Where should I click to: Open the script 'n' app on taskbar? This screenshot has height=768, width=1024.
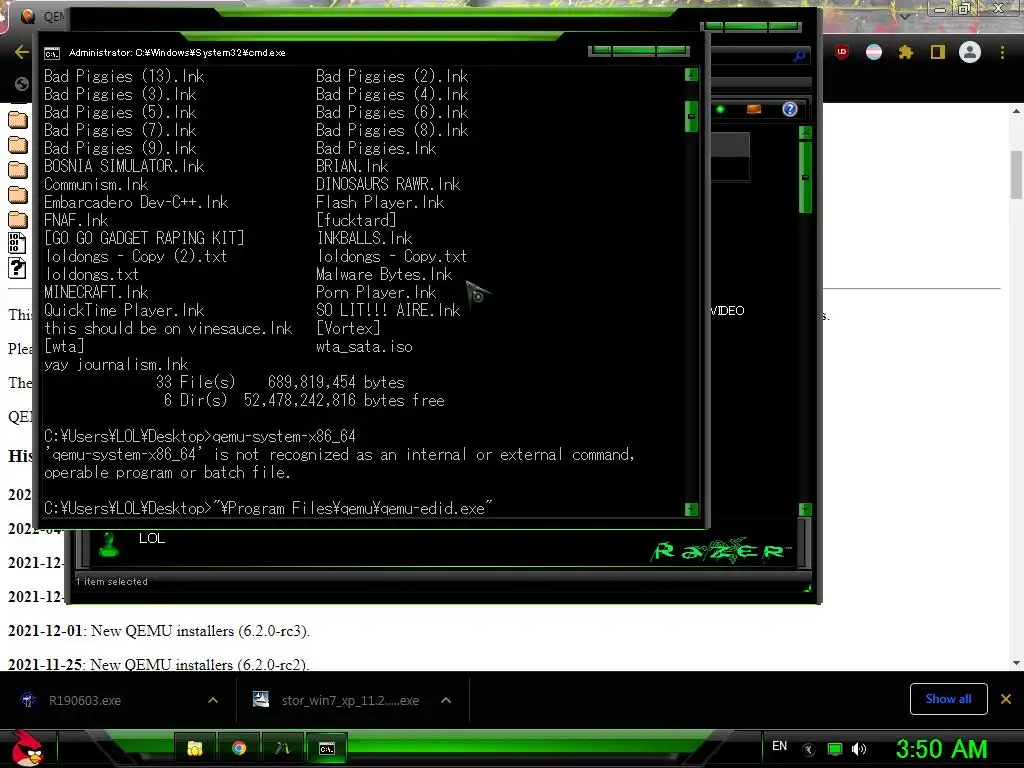[x=282, y=748]
